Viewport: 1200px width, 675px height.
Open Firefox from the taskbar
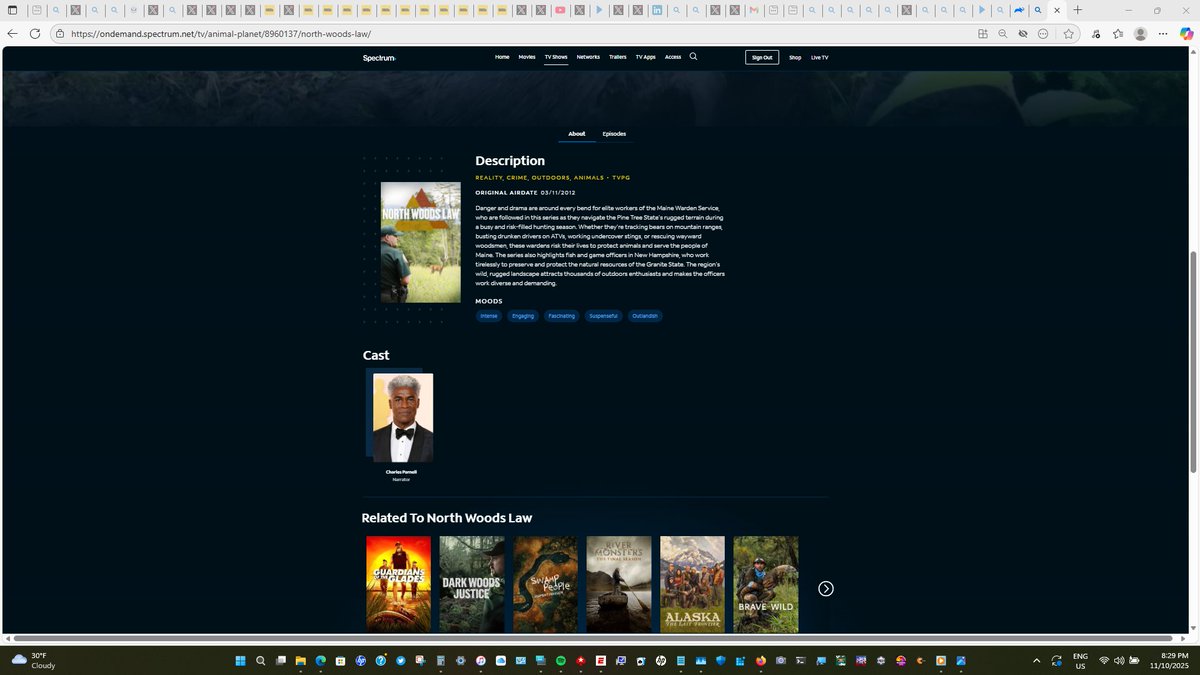pos(760,660)
